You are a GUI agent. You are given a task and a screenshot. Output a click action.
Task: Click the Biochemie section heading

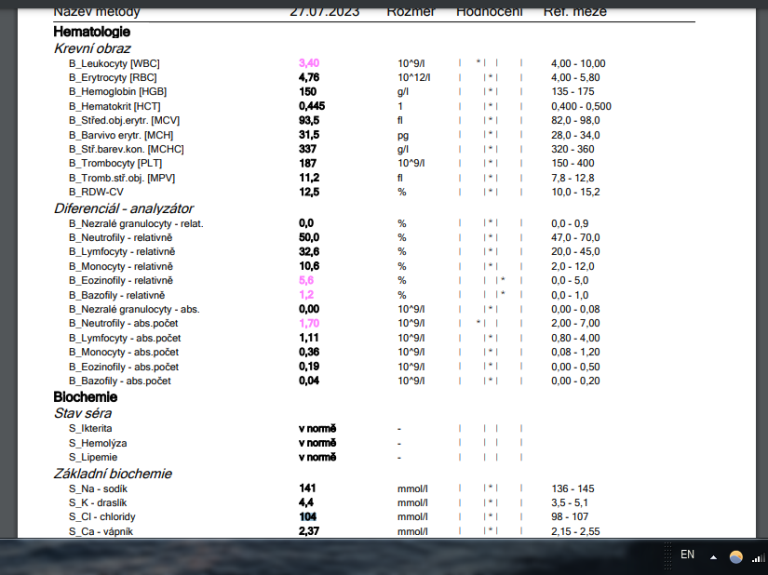85,397
